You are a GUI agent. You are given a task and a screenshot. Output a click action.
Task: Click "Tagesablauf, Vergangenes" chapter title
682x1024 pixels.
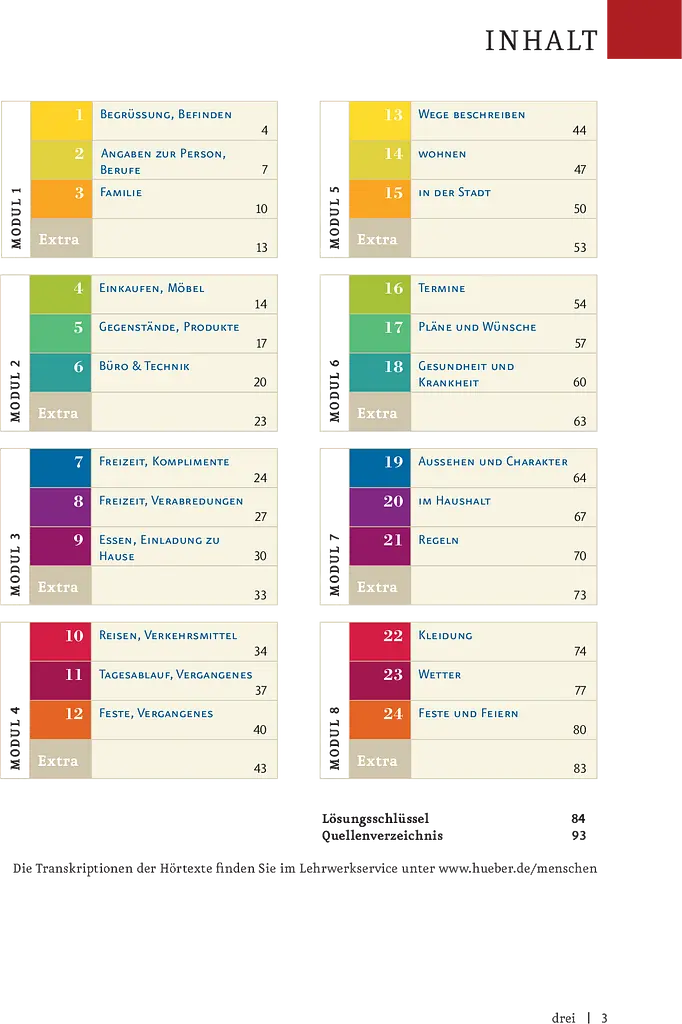[176, 674]
